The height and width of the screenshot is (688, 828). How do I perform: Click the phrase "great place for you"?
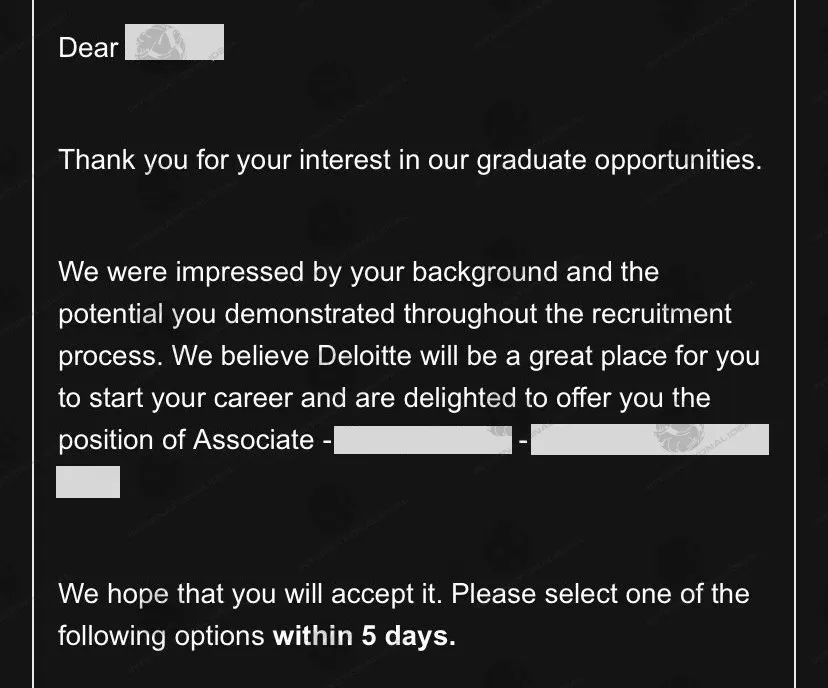pyautogui.click(x=644, y=357)
